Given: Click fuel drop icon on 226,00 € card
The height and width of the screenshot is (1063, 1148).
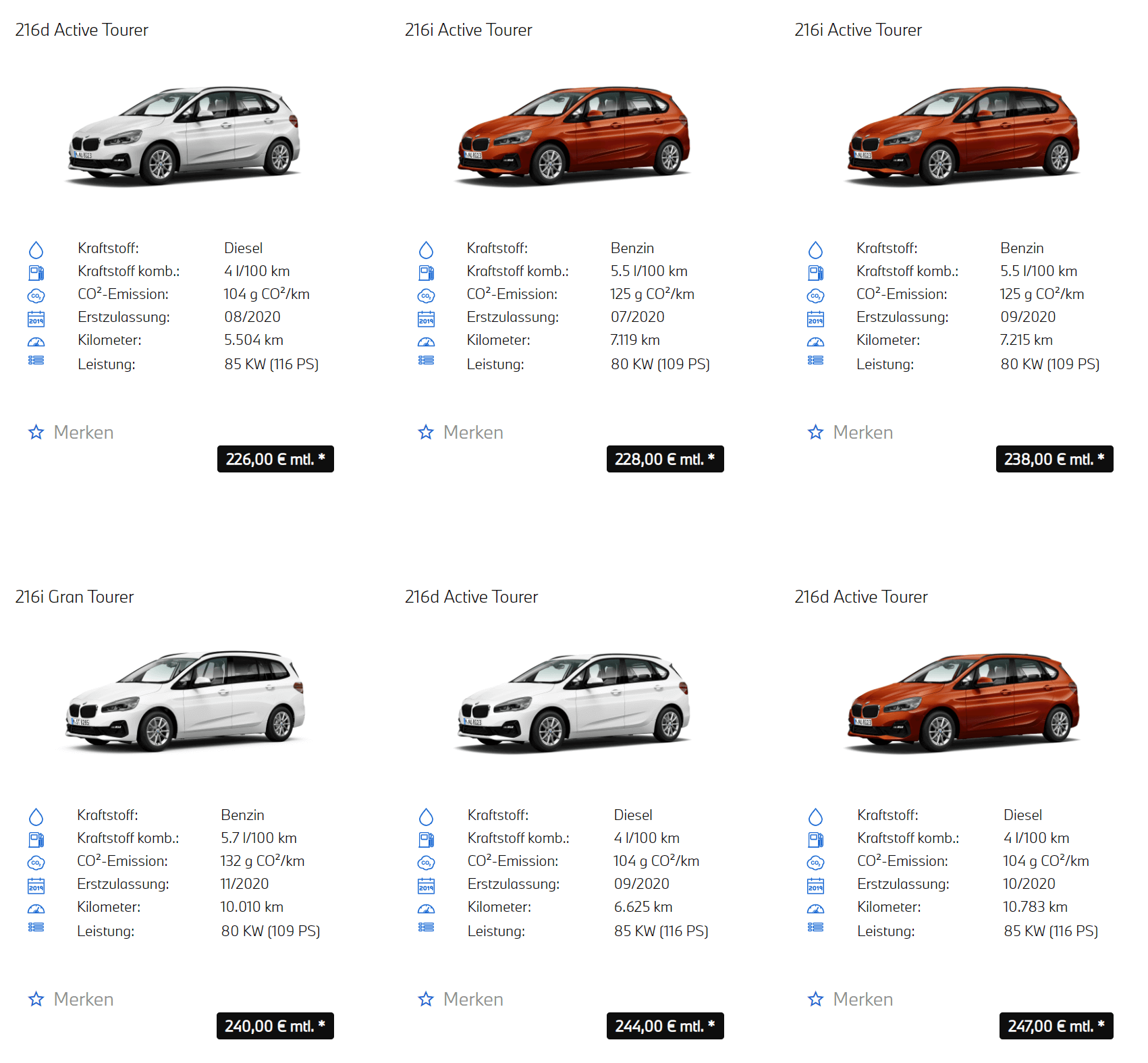Looking at the screenshot, I should (36, 250).
